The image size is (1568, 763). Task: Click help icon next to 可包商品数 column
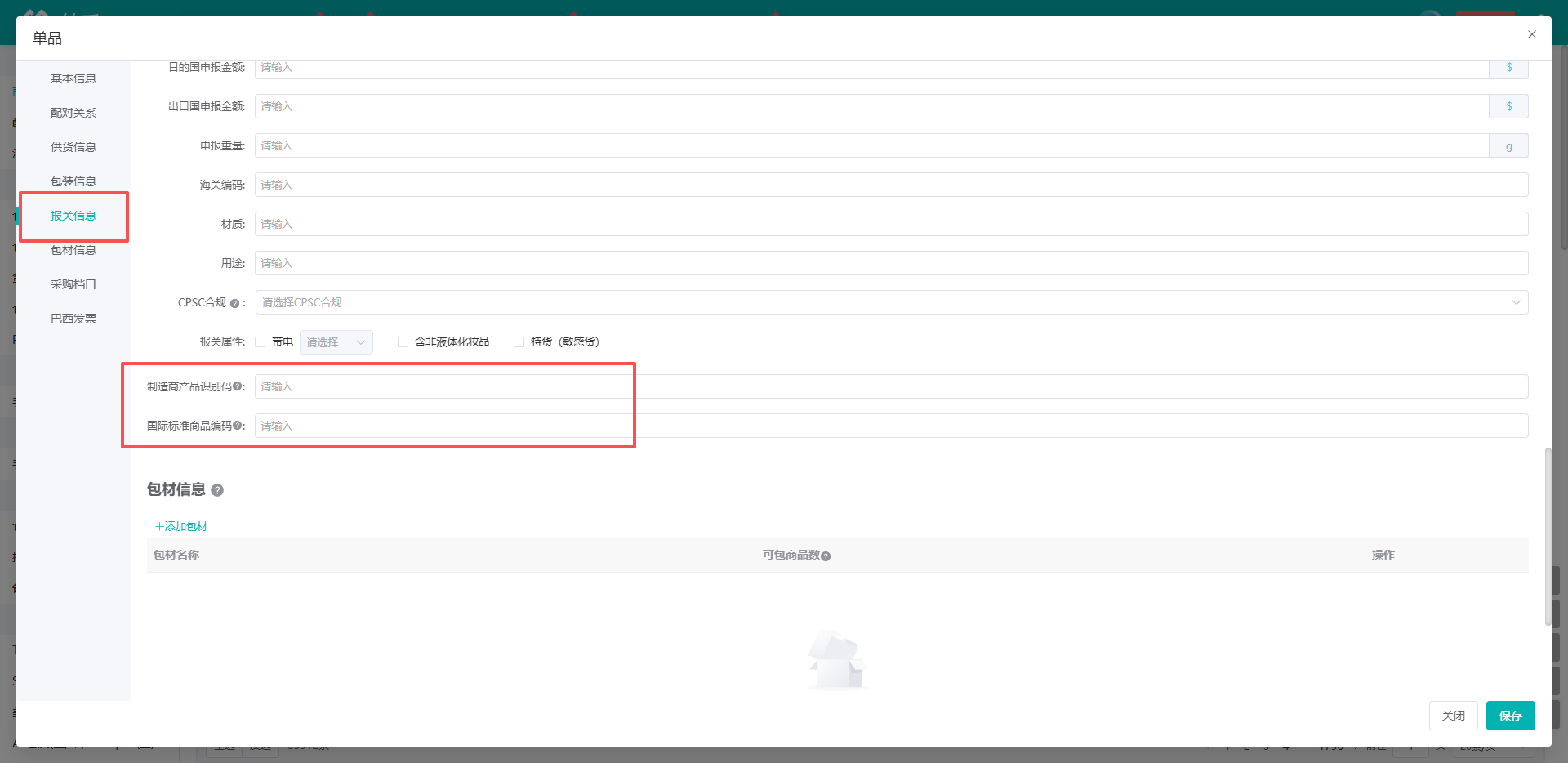pyautogui.click(x=826, y=556)
